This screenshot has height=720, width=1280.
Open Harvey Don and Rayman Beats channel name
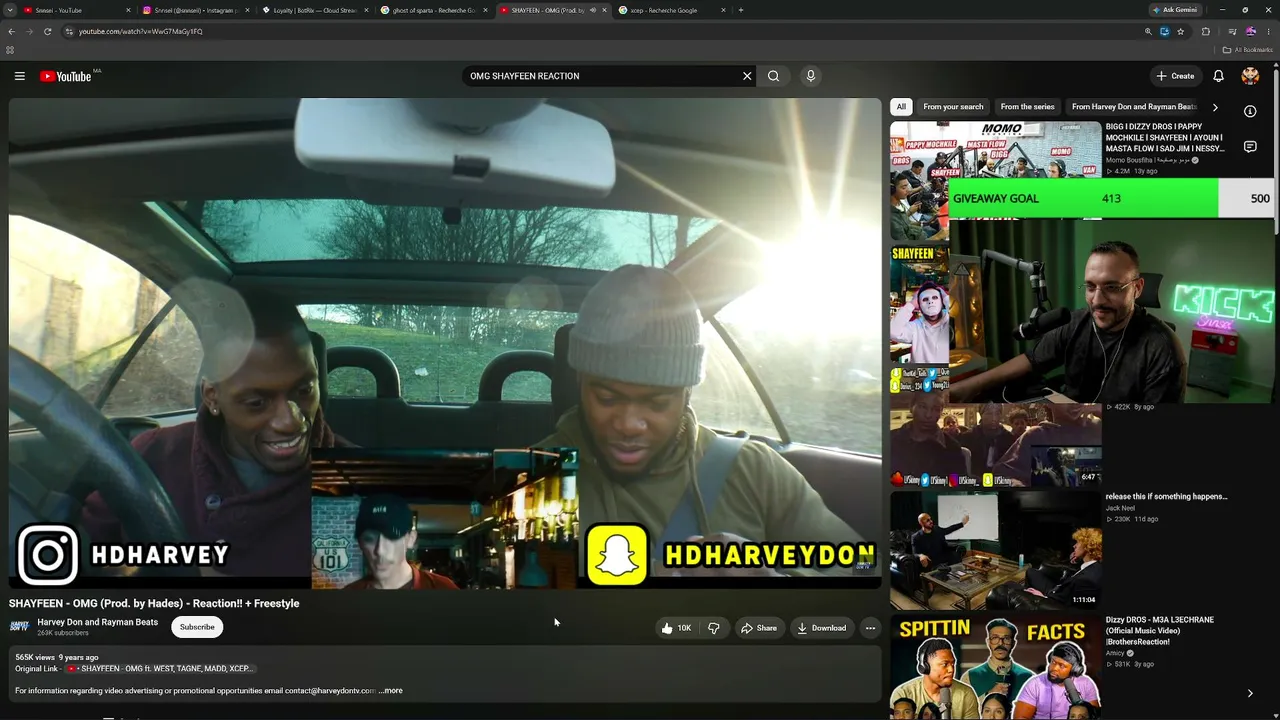pyautogui.click(x=98, y=622)
